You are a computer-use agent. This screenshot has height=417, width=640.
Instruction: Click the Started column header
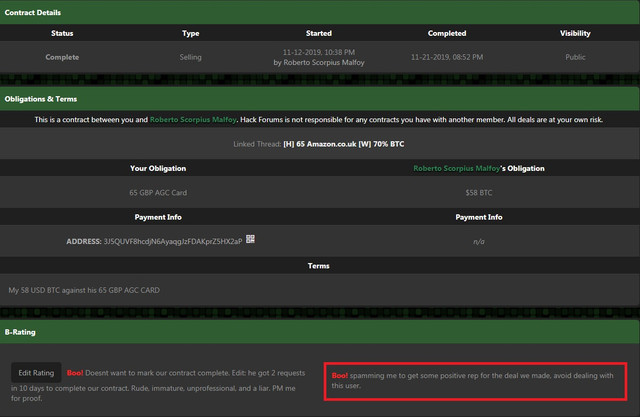(x=319, y=33)
